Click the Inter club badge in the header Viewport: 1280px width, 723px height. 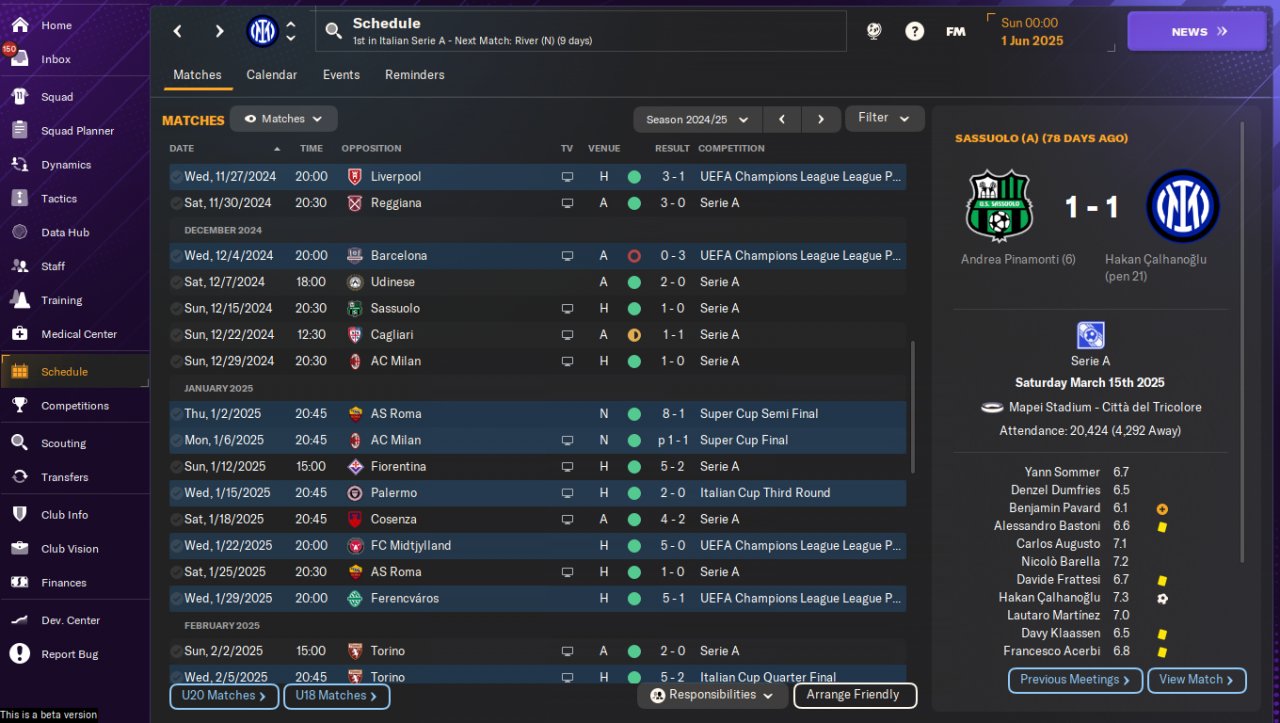click(x=262, y=31)
